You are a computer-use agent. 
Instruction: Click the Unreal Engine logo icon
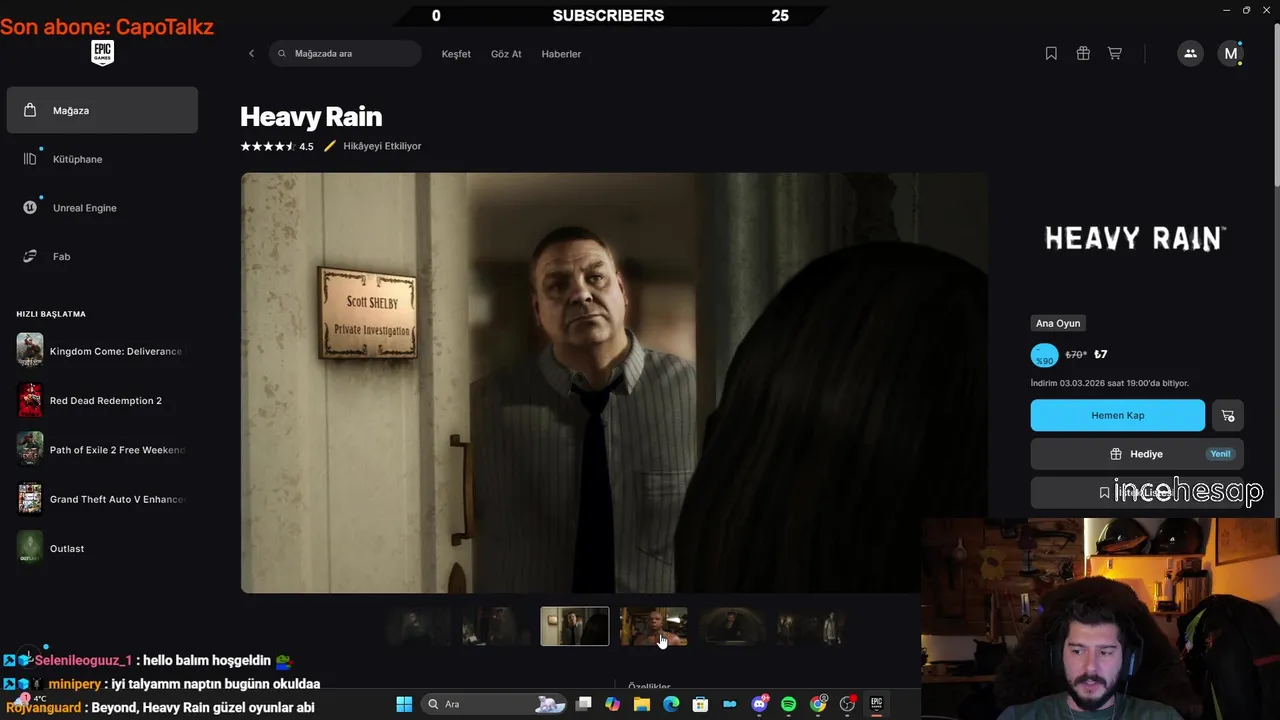pyautogui.click(x=30, y=208)
